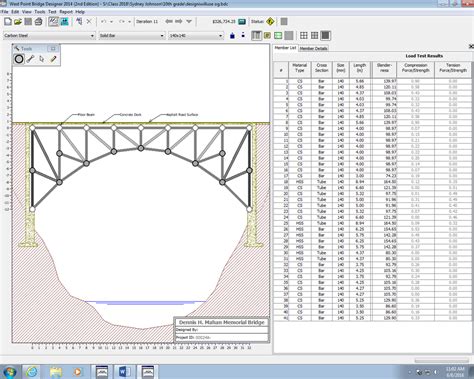474x379 pixels.
Task: Open the Tools menu
Action: 40,12
